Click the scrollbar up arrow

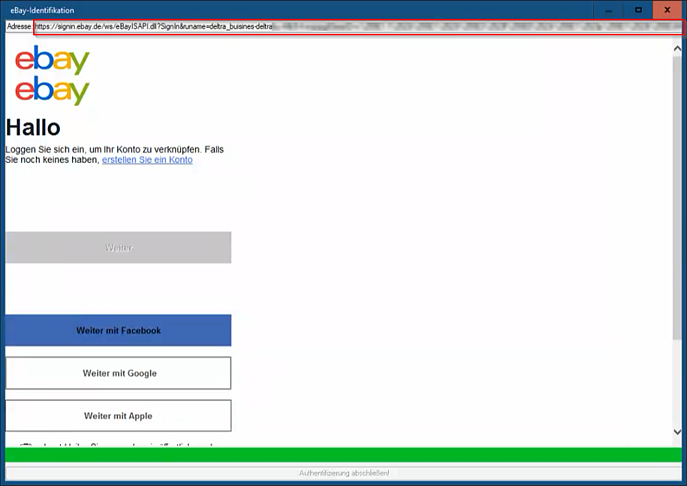pos(677,48)
